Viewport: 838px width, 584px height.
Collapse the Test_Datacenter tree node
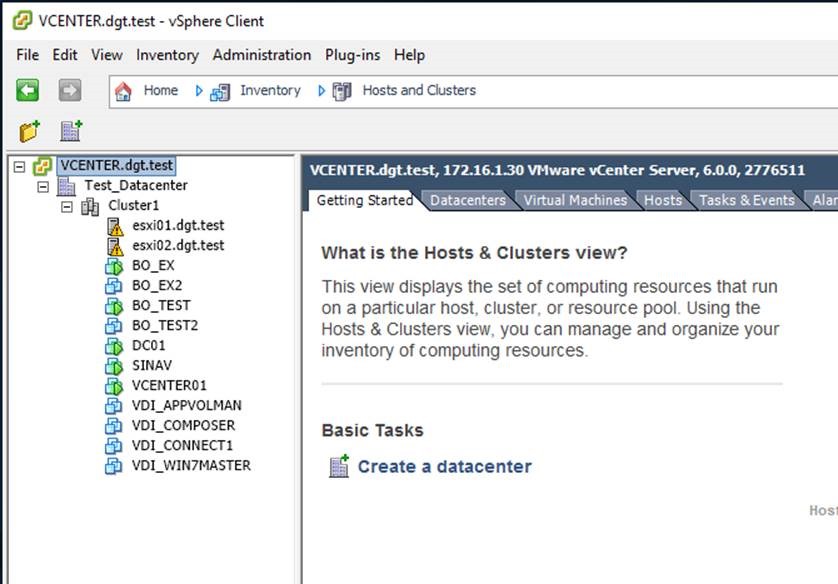(43, 186)
